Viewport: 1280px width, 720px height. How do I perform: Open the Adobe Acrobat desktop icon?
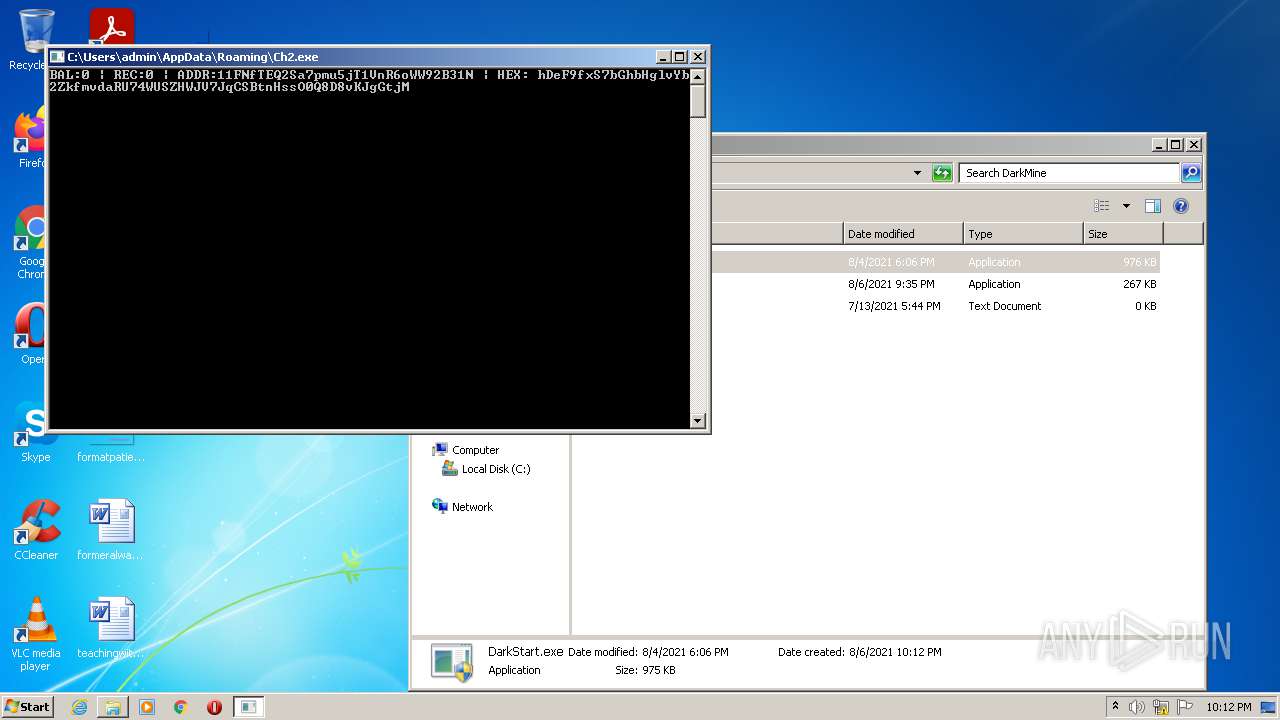(x=111, y=27)
